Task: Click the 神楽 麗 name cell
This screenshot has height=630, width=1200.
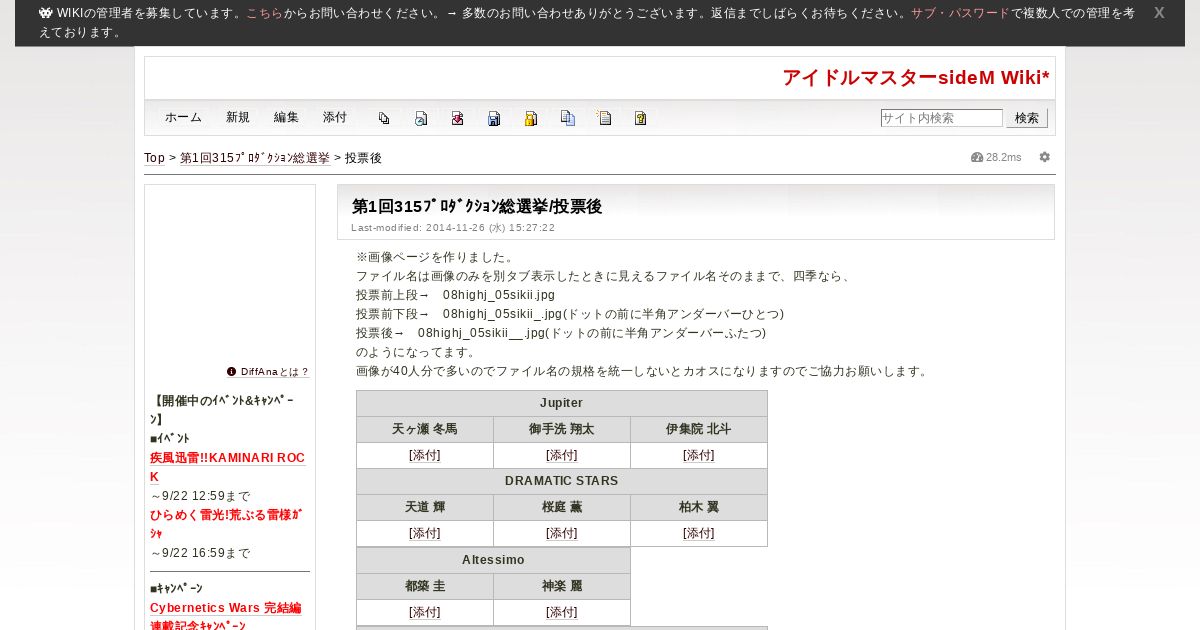Action: (x=562, y=586)
